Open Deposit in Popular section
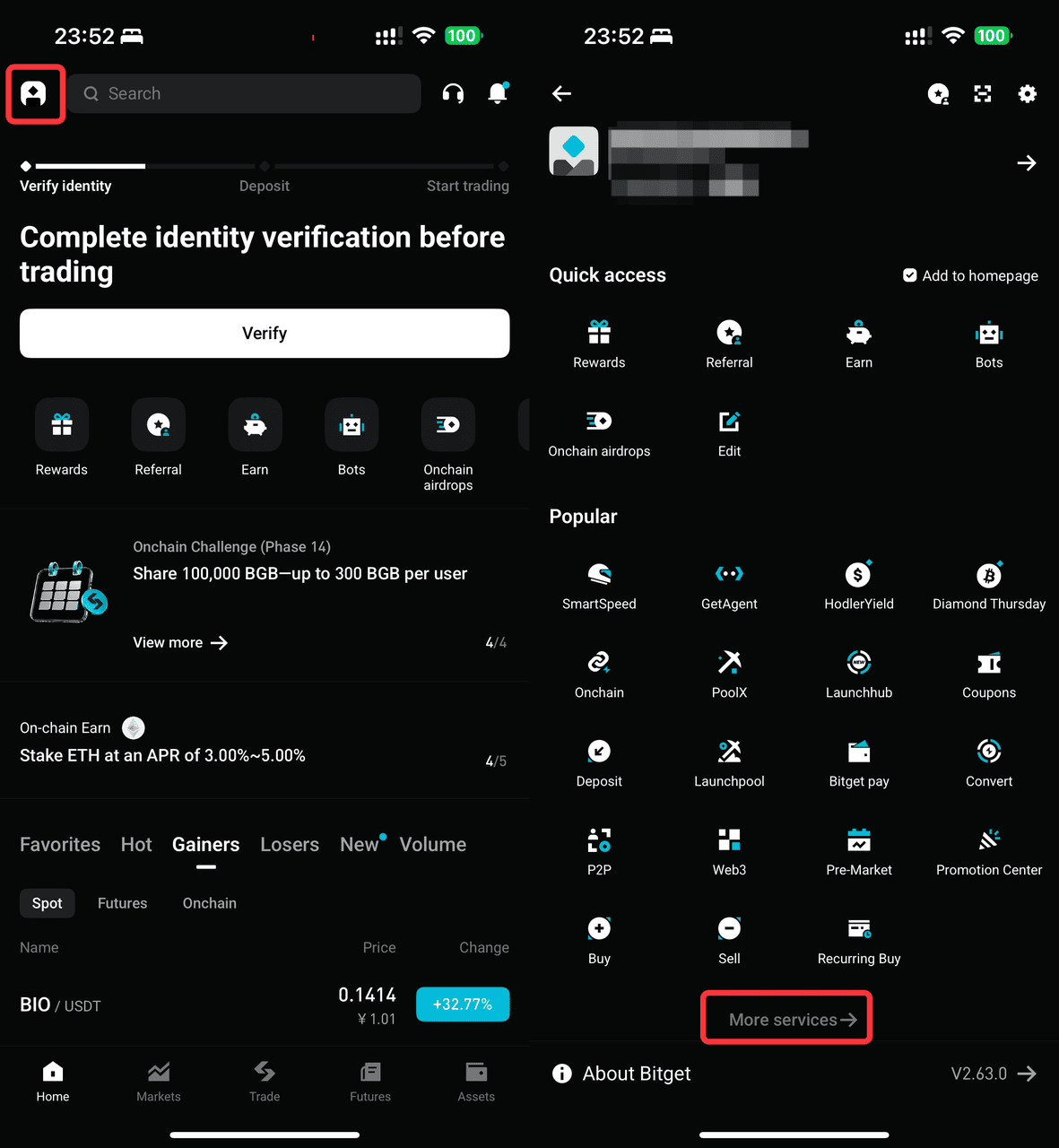 point(599,762)
